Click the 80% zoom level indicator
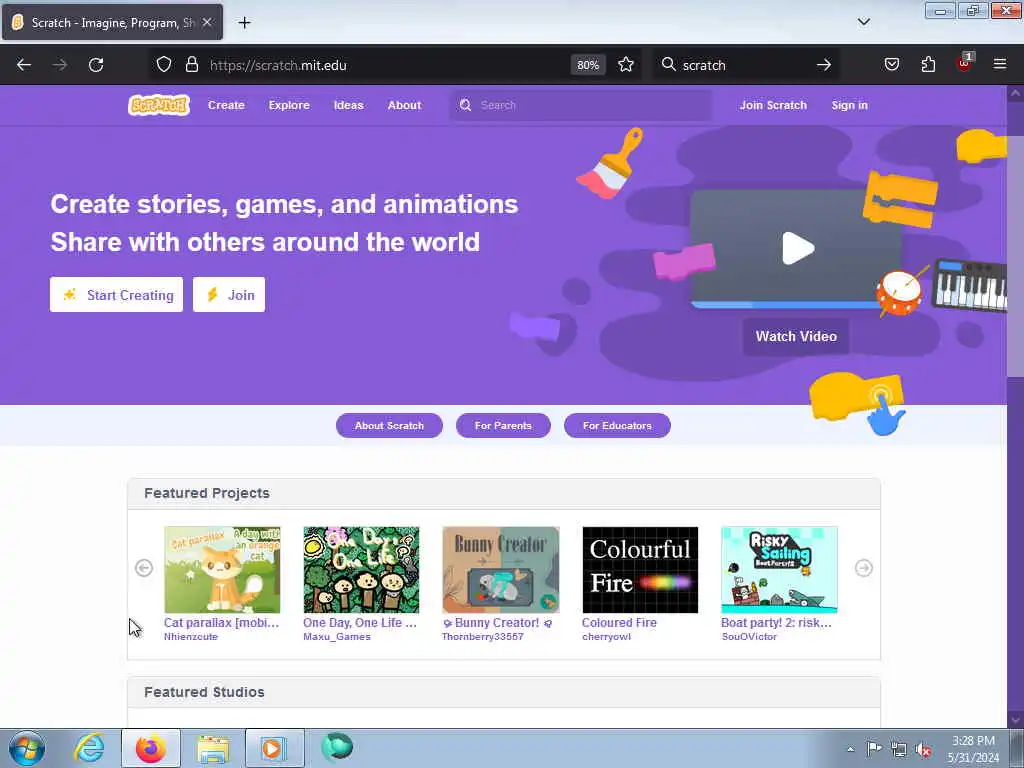The height and width of the screenshot is (768, 1024). pyautogui.click(x=588, y=65)
